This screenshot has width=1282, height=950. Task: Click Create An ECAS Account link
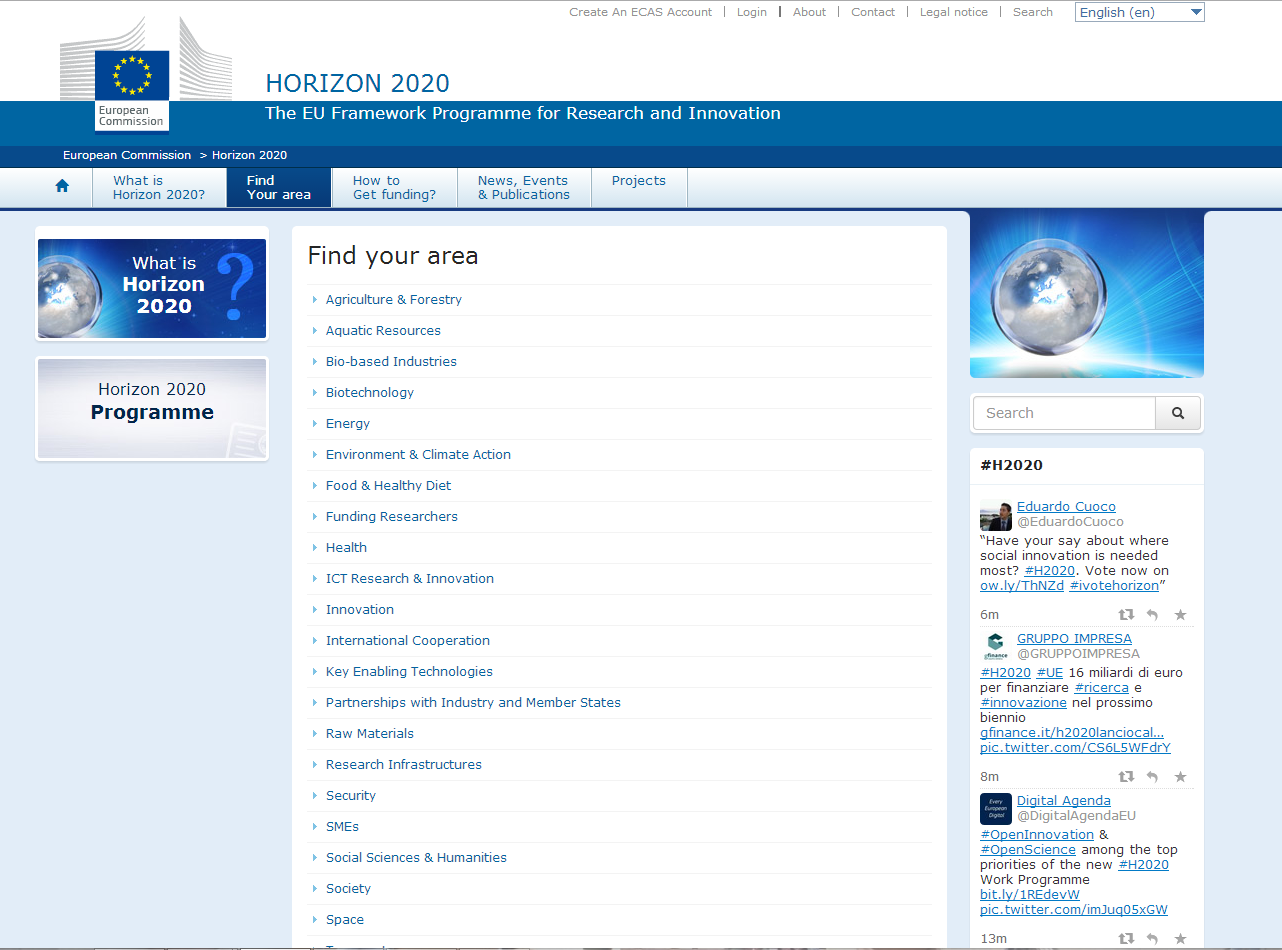tap(641, 12)
